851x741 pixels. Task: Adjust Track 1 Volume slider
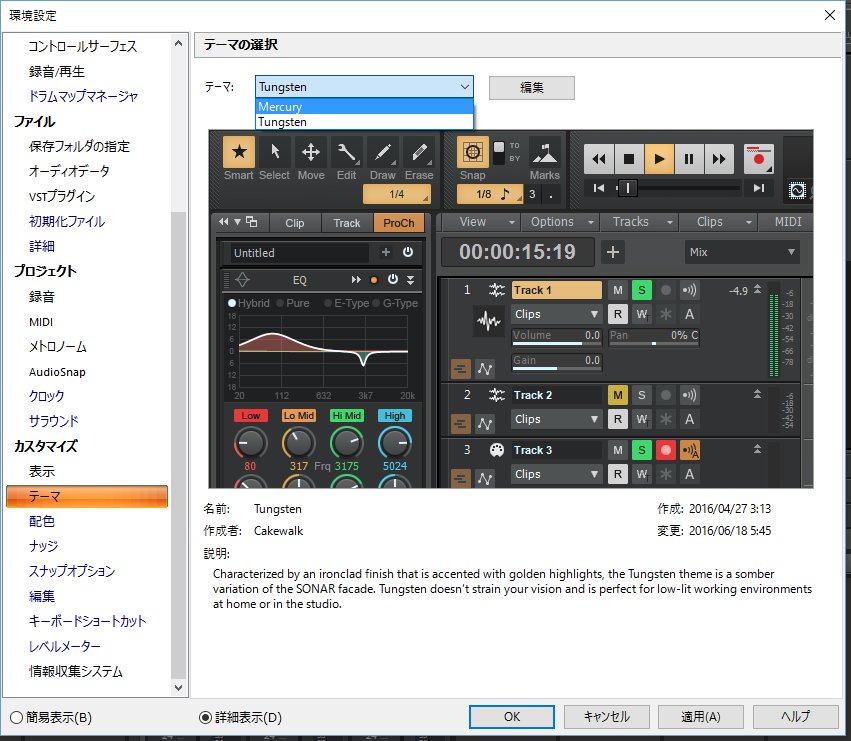(x=557, y=336)
